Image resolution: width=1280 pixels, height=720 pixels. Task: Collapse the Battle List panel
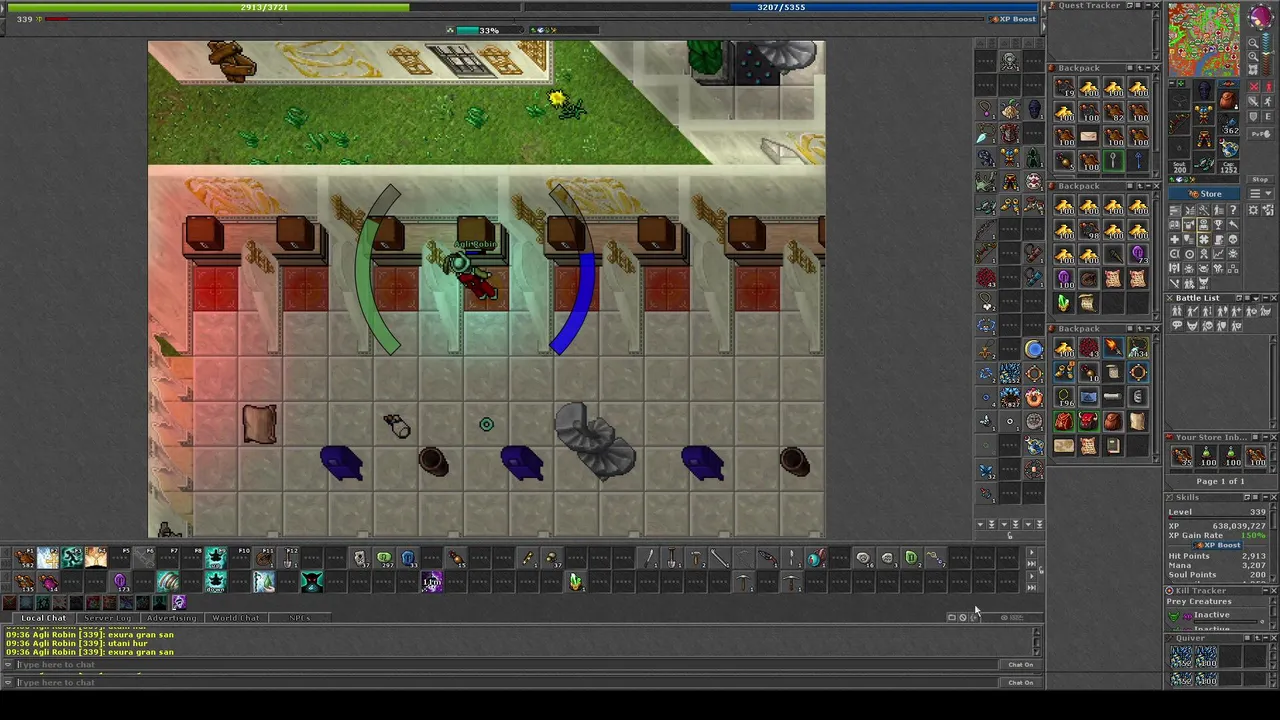pos(1266,298)
